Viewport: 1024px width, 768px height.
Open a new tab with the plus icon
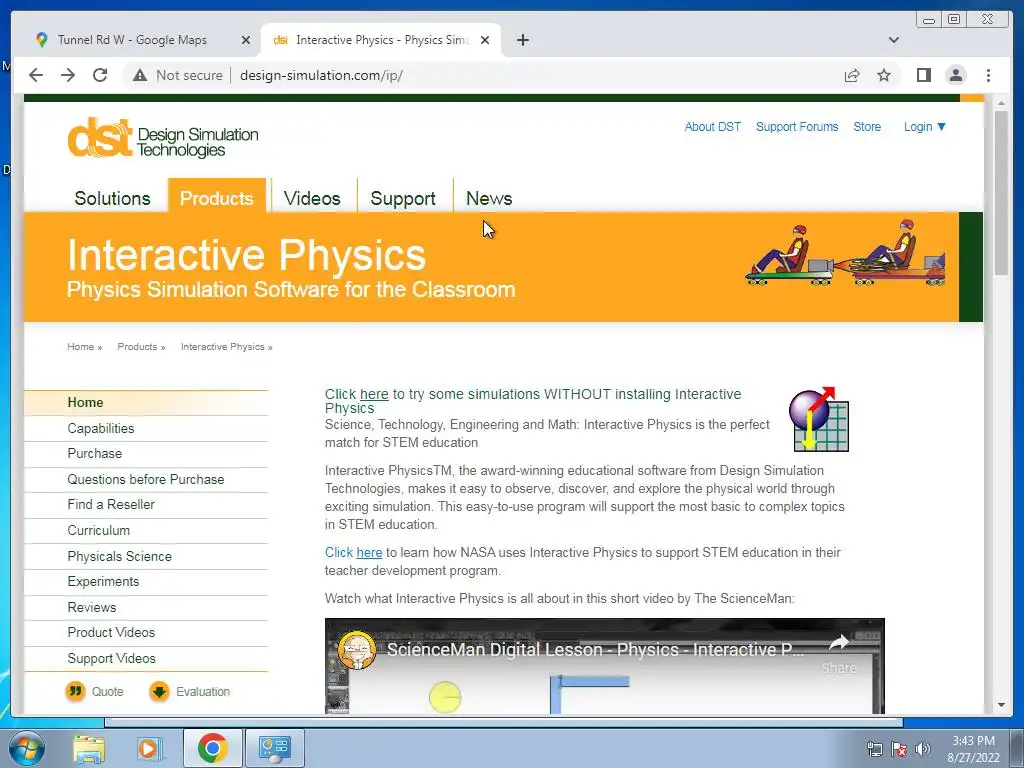(x=522, y=40)
